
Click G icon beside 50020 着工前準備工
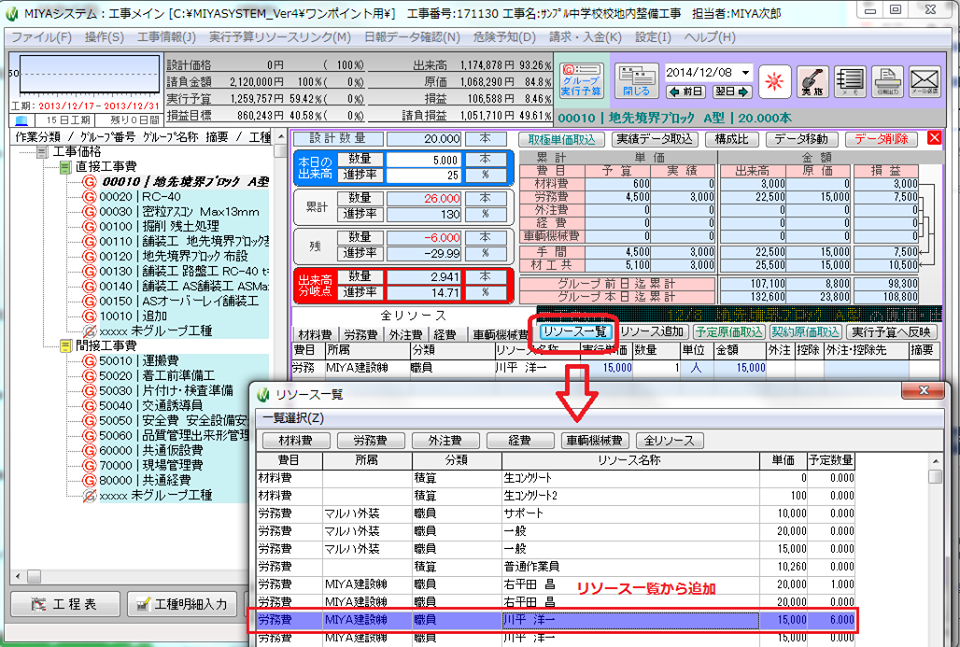89,376
